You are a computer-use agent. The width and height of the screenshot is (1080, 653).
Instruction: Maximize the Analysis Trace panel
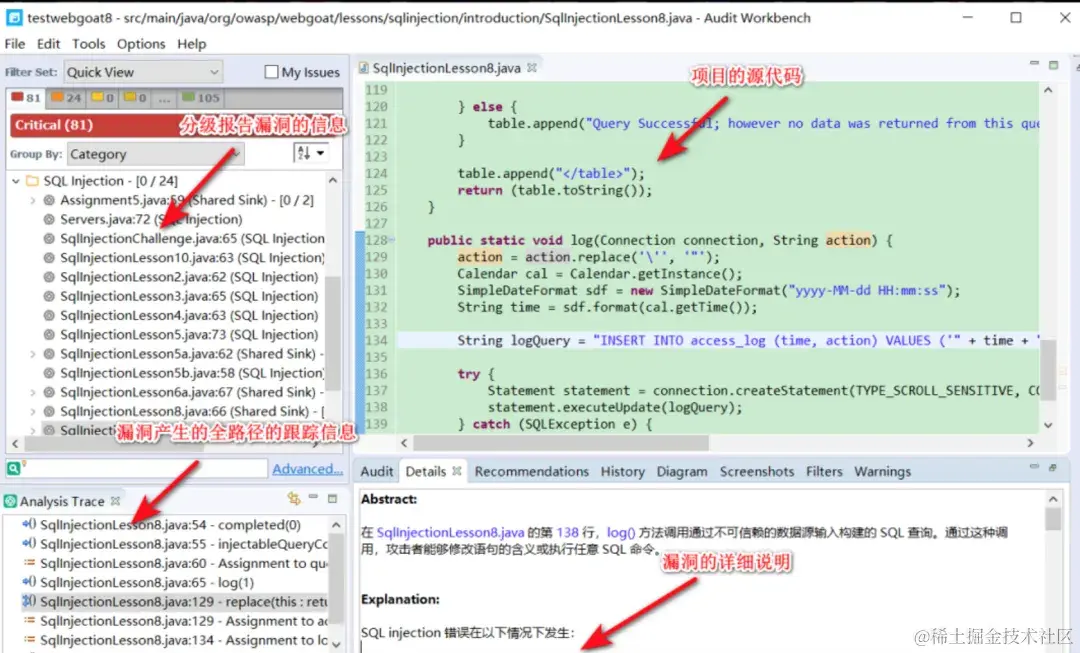pos(332,498)
